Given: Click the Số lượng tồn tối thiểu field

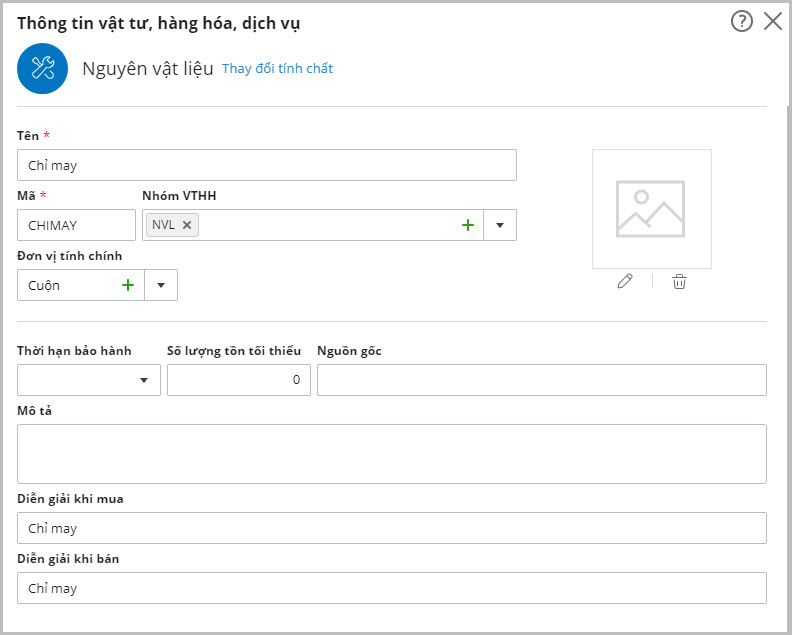Looking at the screenshot, I should click(x=238, y=380).
